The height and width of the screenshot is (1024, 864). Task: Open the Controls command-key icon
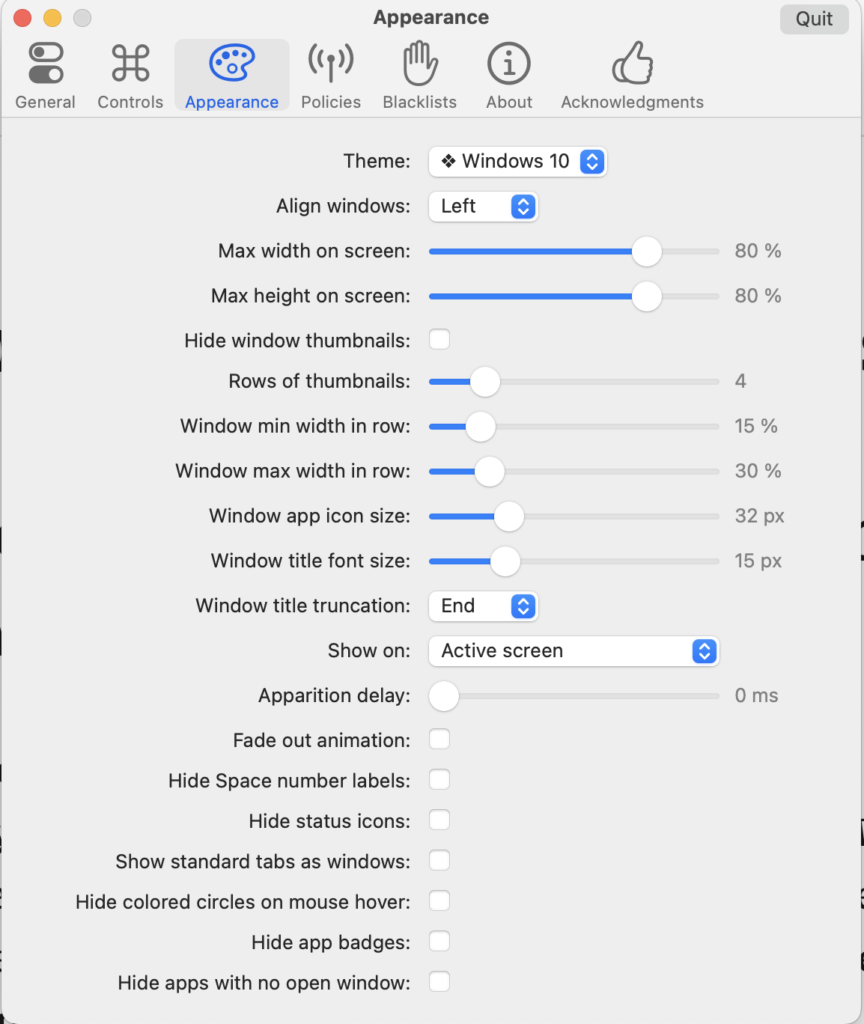point(130,64)
